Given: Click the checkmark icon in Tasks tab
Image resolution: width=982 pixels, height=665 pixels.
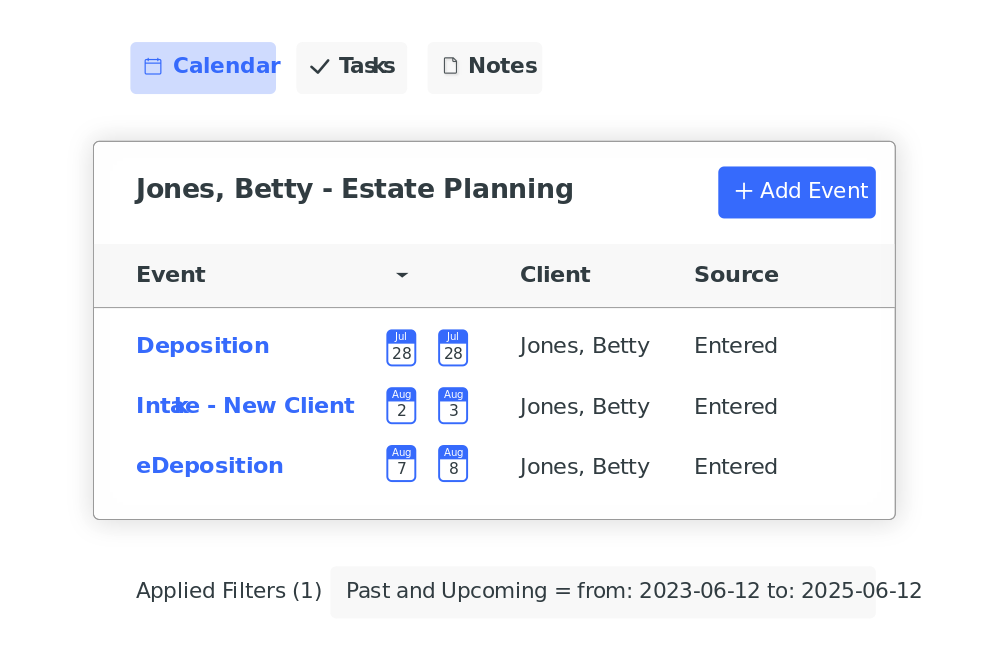Looking at the screenshot, I should click(x=320, y=67).
